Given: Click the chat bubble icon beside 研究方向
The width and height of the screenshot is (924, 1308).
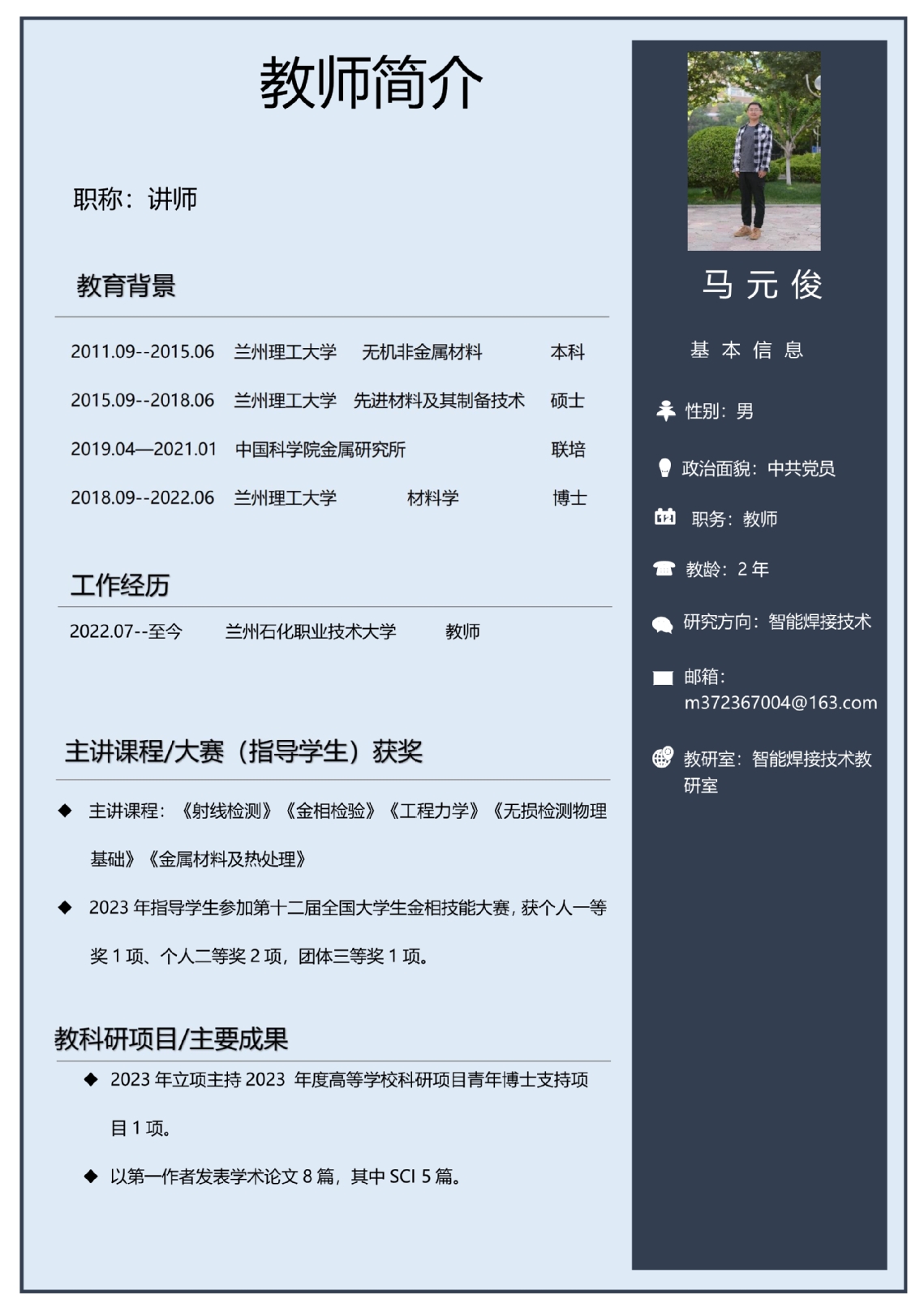Looking at the screenshot, I should coord(662,624).
